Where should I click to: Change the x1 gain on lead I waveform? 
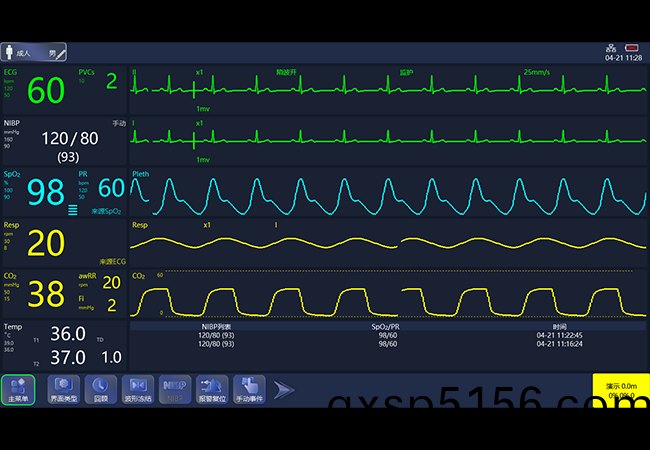coord(199,123)
